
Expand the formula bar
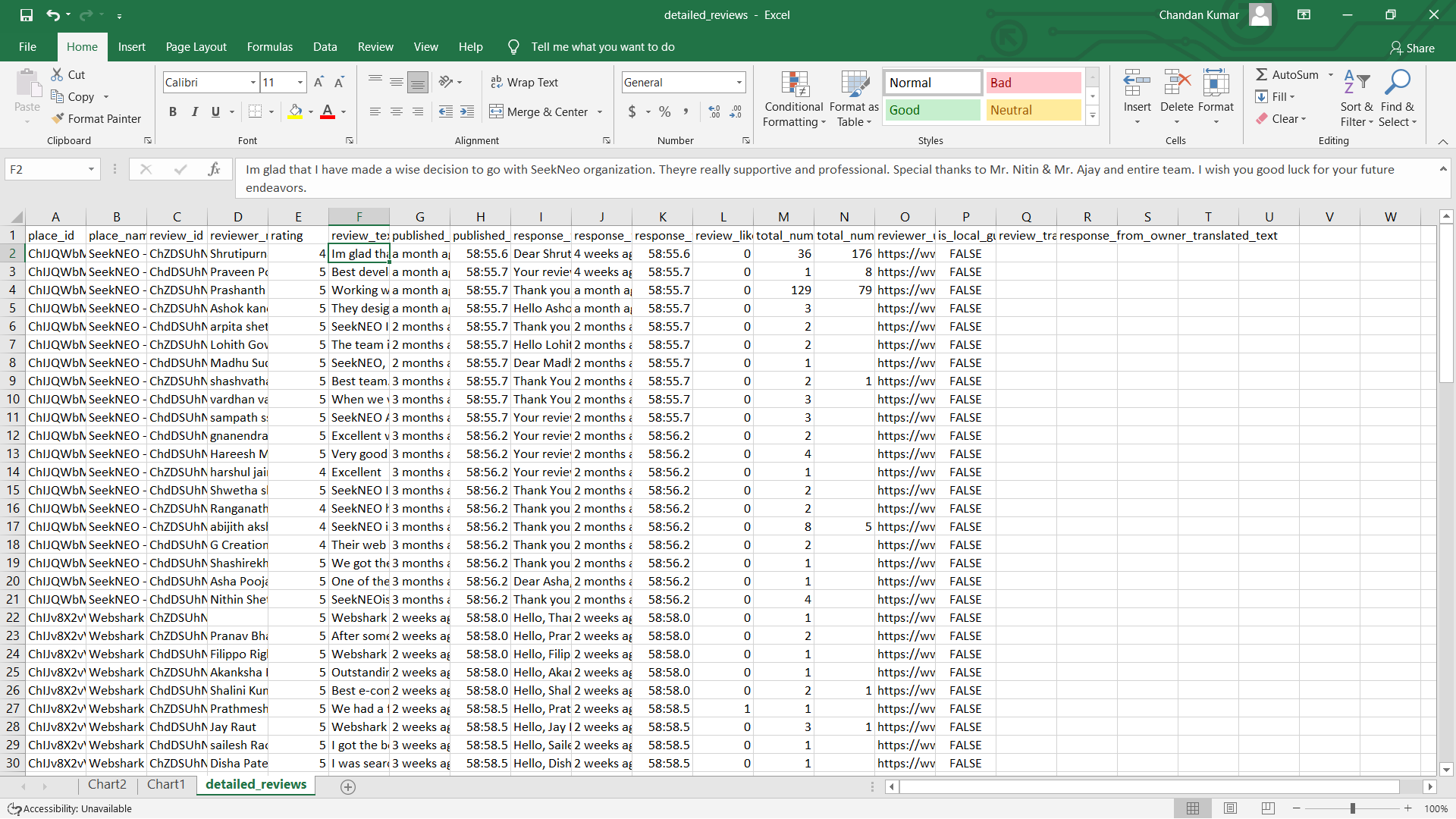pos(1442,169)
